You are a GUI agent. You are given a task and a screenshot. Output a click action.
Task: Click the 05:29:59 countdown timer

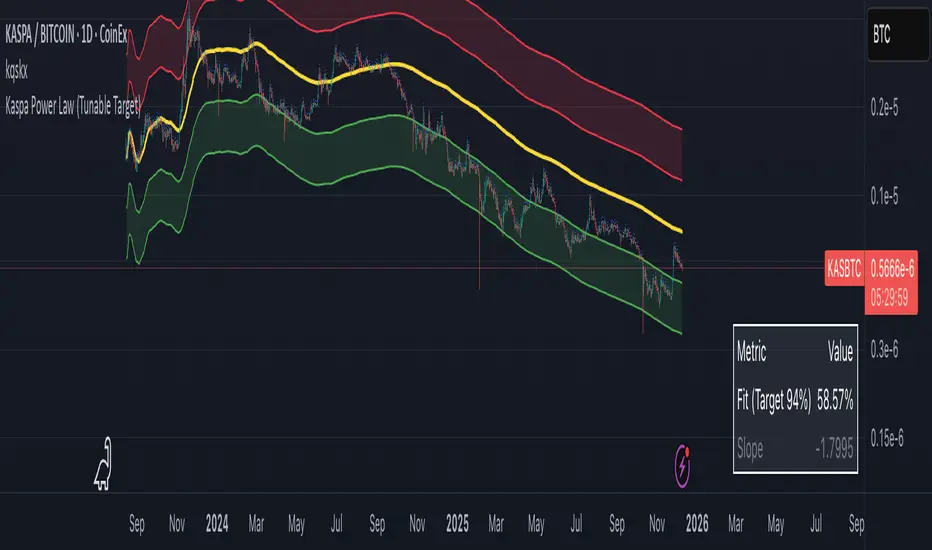[x=890, y=297]
